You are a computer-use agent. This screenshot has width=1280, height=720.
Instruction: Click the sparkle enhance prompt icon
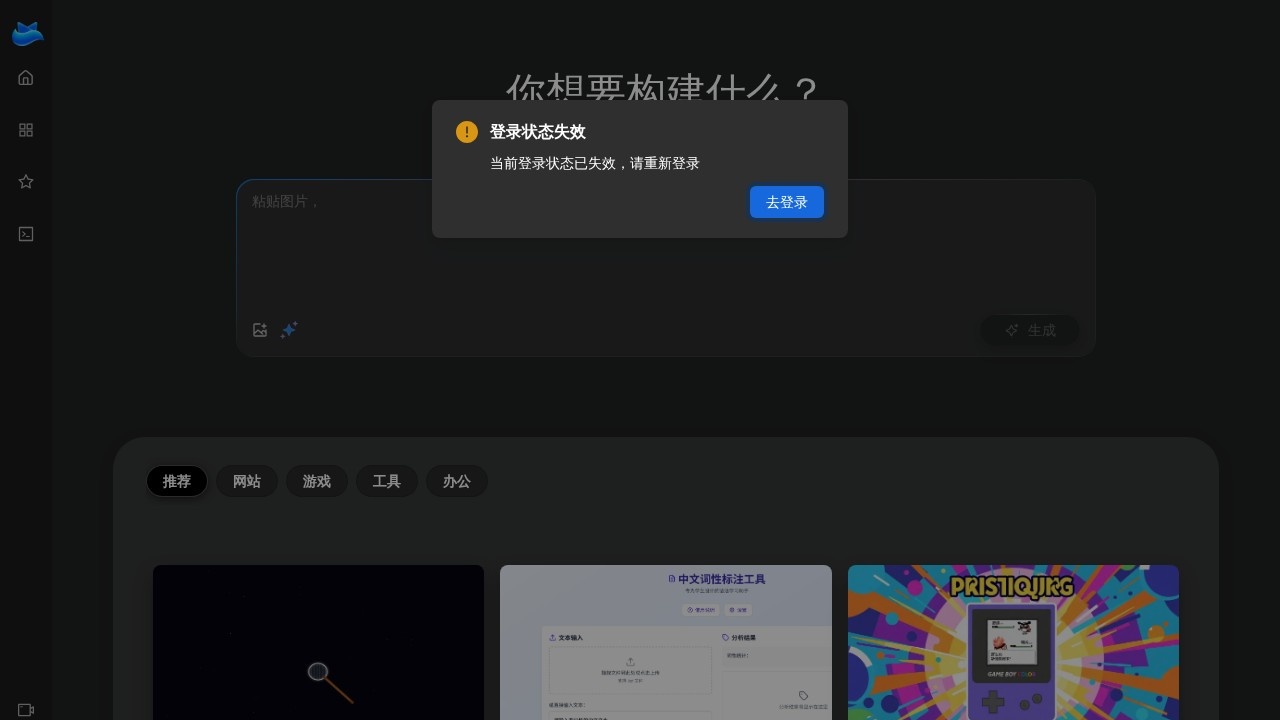(289, 330)
